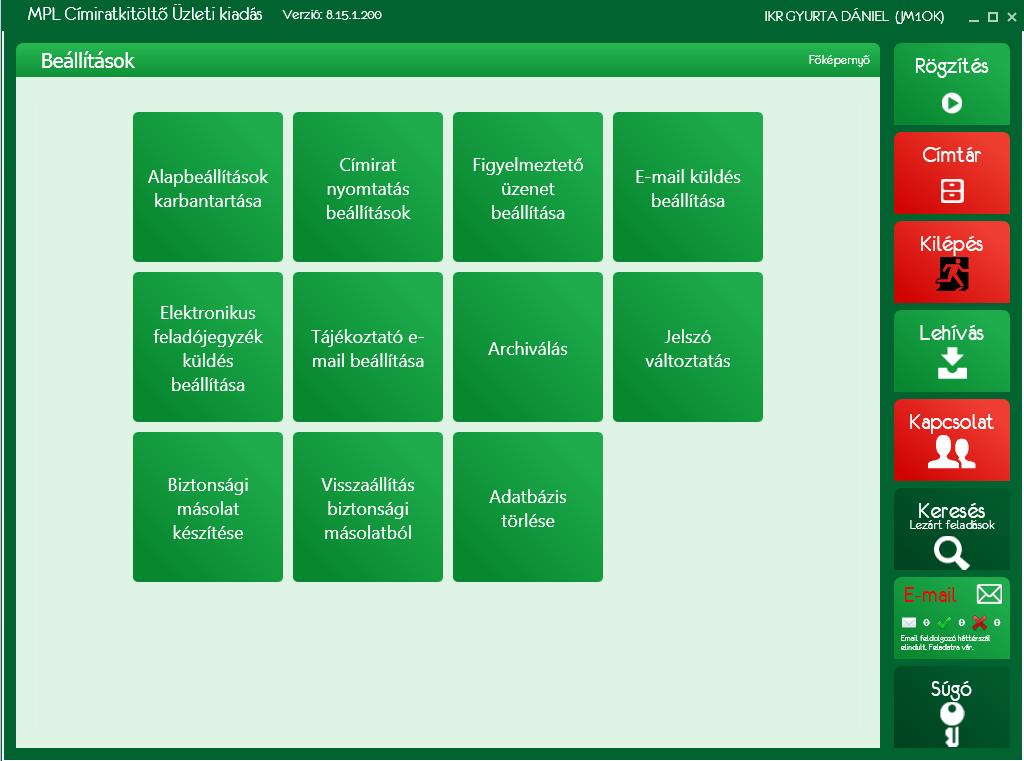1024x761 pixels.
Task: Select Elektronikus feladójegyzék küldés beállítása tile
Action: (208, 347)
